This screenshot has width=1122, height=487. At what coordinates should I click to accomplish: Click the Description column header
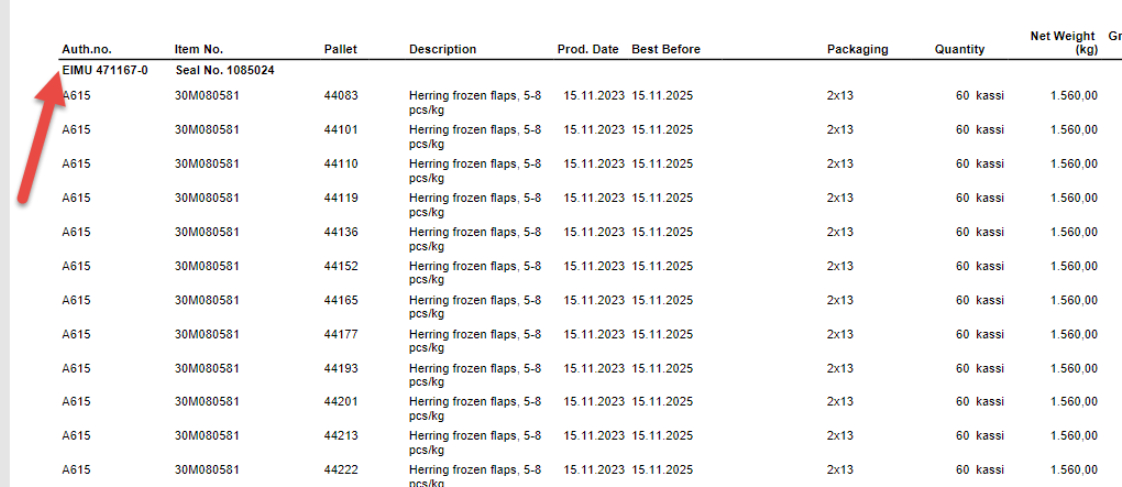442,49
